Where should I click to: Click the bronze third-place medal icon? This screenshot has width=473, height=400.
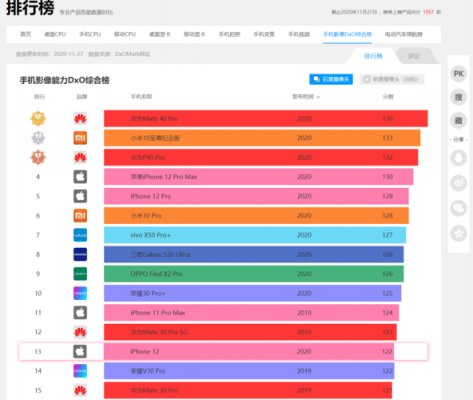(x=38, y=157)
